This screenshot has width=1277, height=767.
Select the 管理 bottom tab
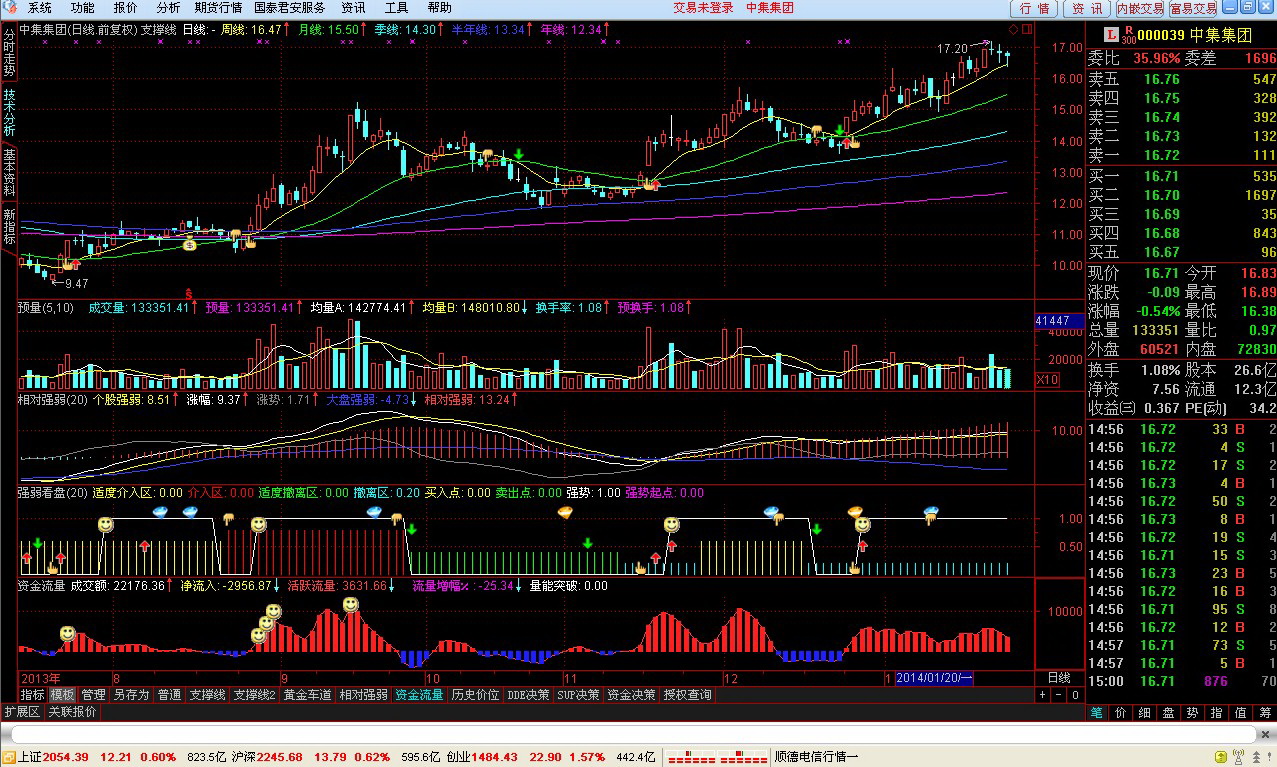(93, 694)
